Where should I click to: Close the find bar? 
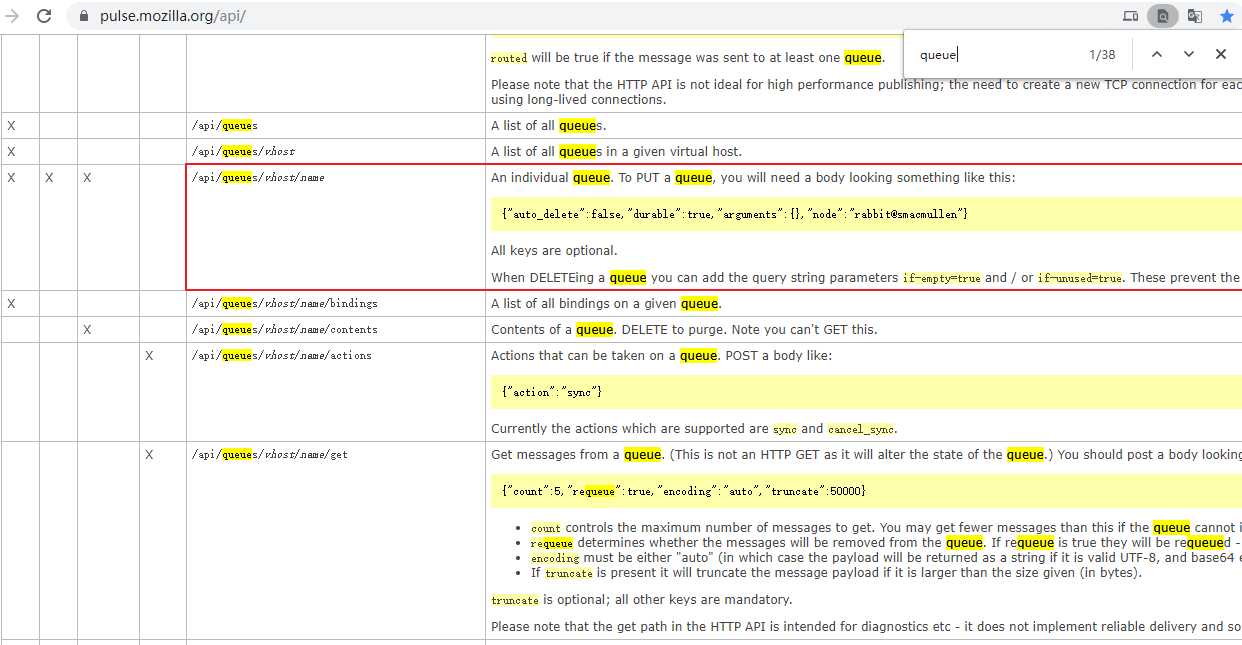(1221, 54)
